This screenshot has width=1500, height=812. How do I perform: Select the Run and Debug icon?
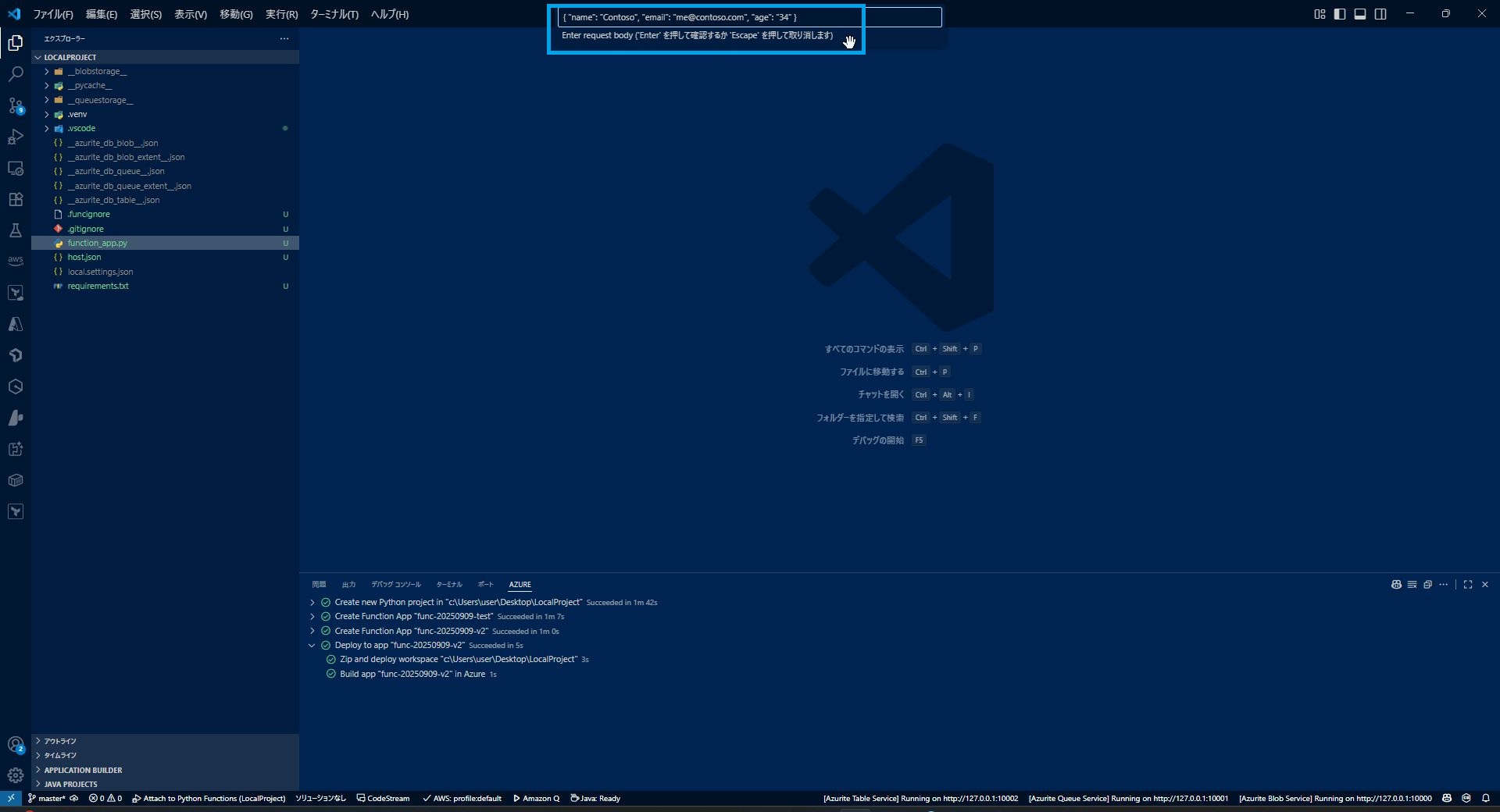tap(16, 137)
